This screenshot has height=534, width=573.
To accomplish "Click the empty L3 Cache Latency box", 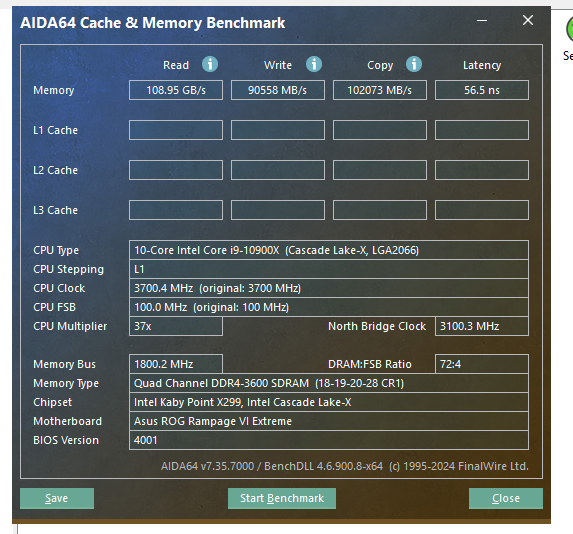I will [482, 210].
